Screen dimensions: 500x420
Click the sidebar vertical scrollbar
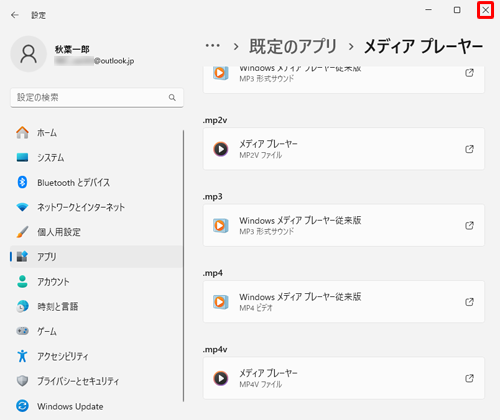click(183, 266)
